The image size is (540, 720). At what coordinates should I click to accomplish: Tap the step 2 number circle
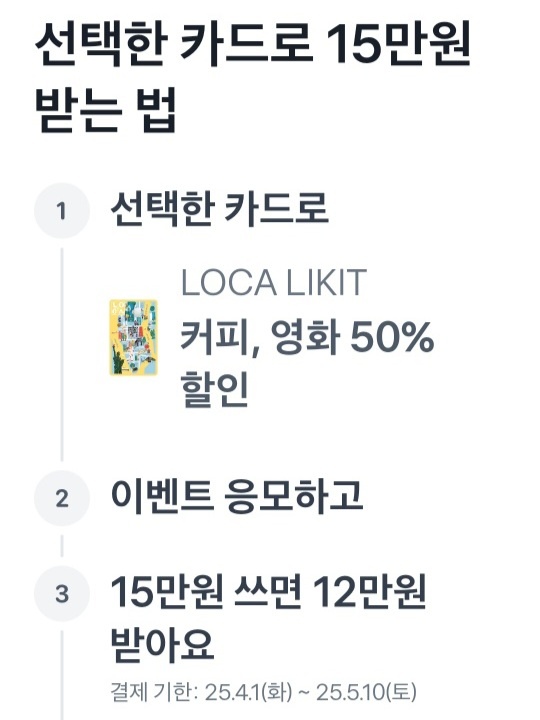tap(62, 498)
